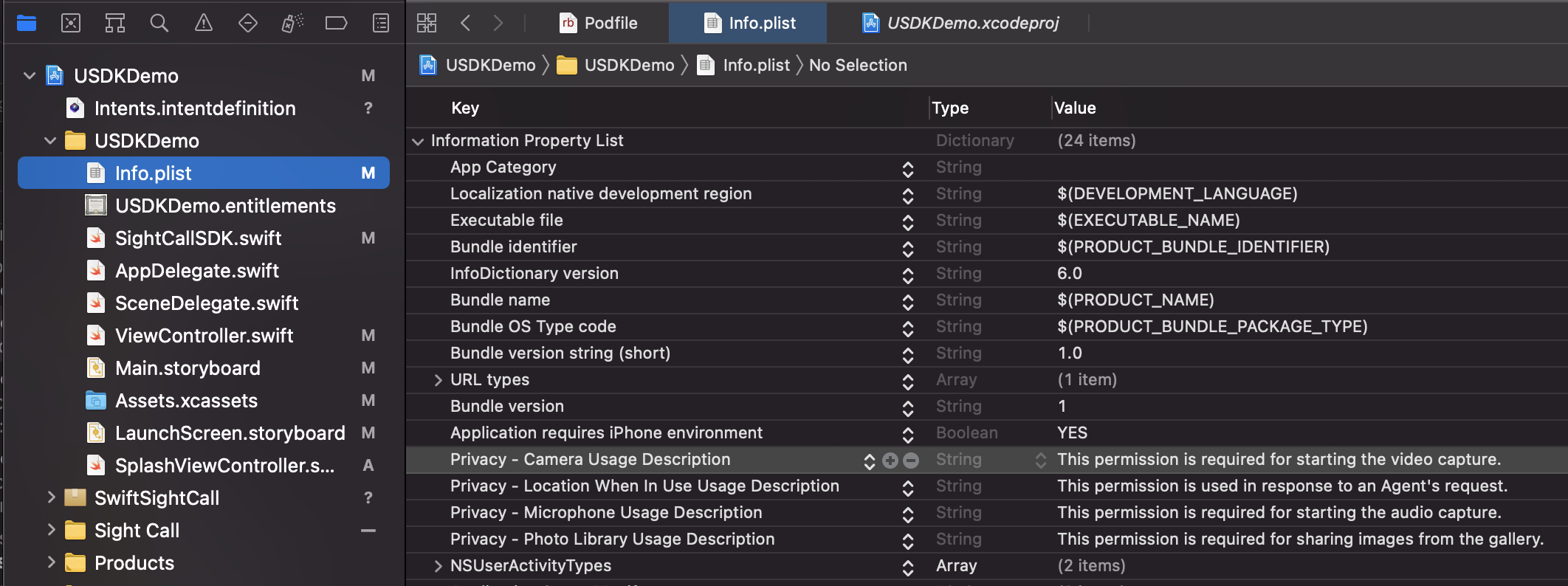Open key stepper for Bundle version
Image resolution: width=1568 pixels, height=586 pixels.
(908, 408)
